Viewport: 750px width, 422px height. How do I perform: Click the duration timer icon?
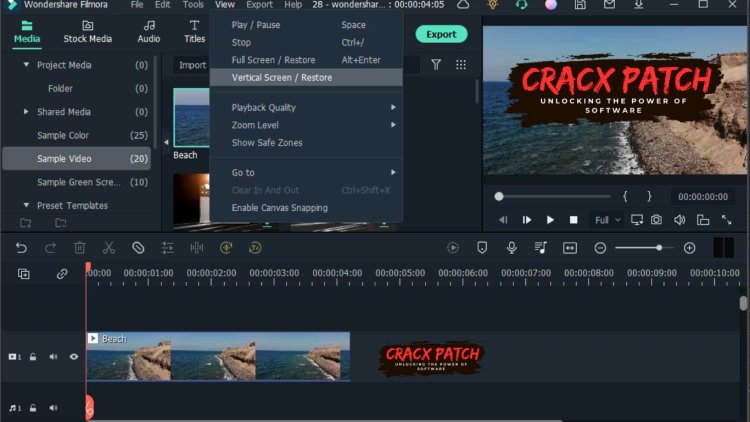point(255,248)
